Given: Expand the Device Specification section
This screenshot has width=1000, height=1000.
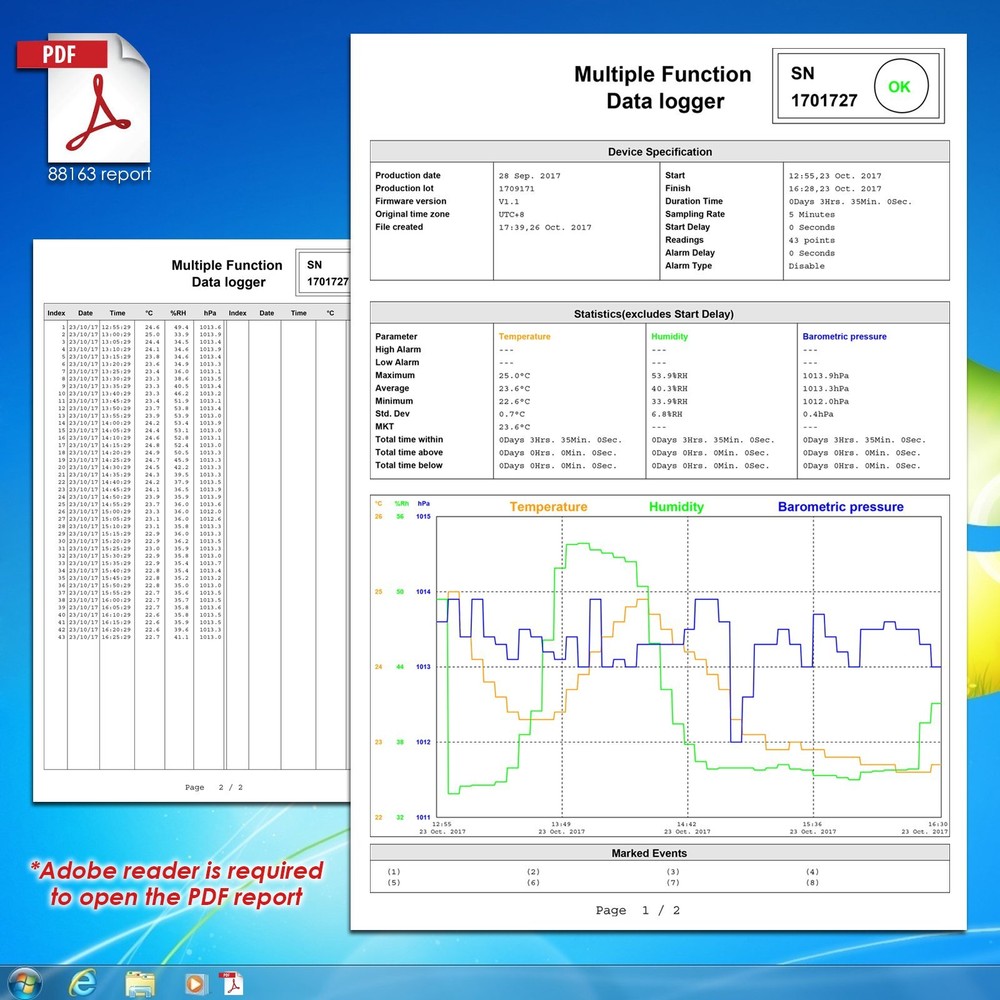Looking at the screenshot, I should [660, 151].
